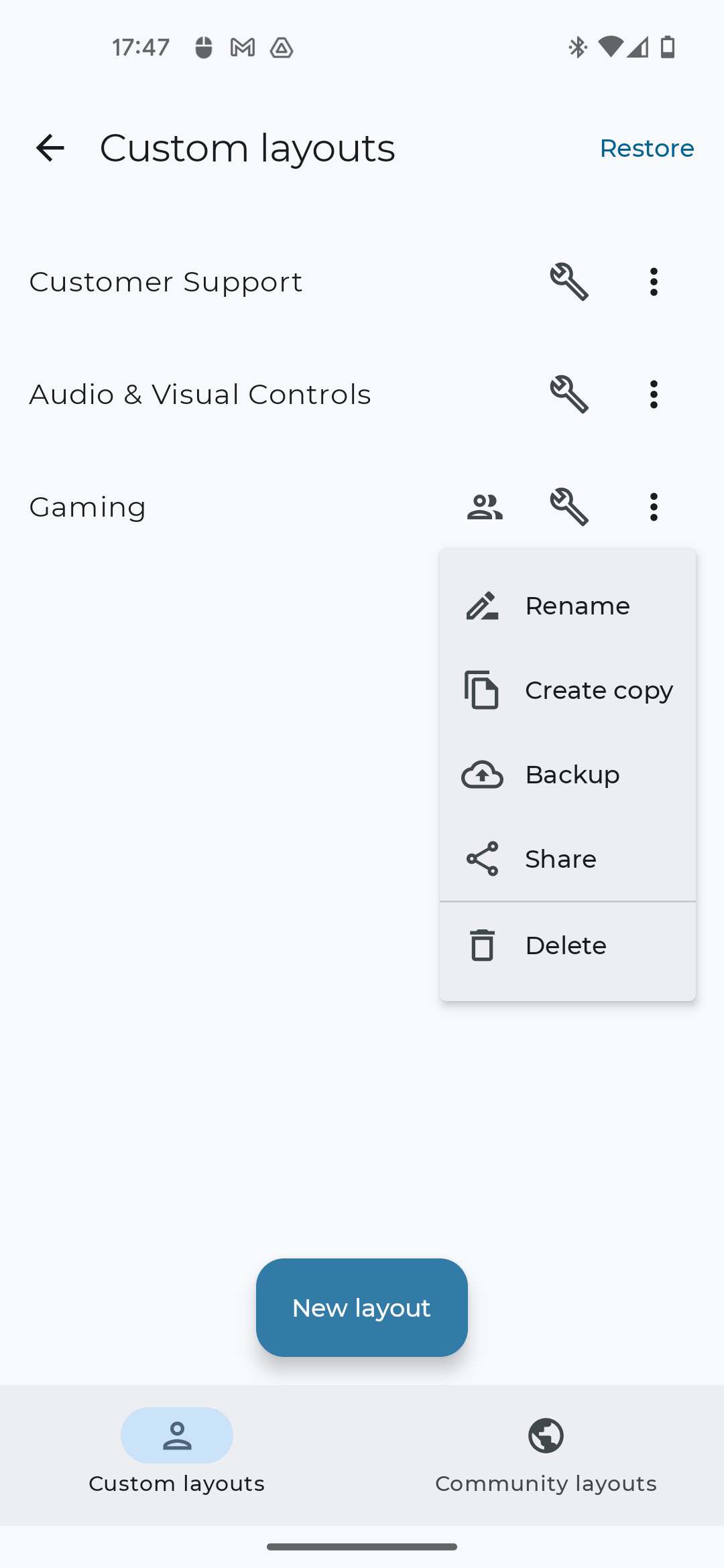The image size is (724, 1568).
Task: Click the pencil icon beside Rename
Action: coord(481,606)
